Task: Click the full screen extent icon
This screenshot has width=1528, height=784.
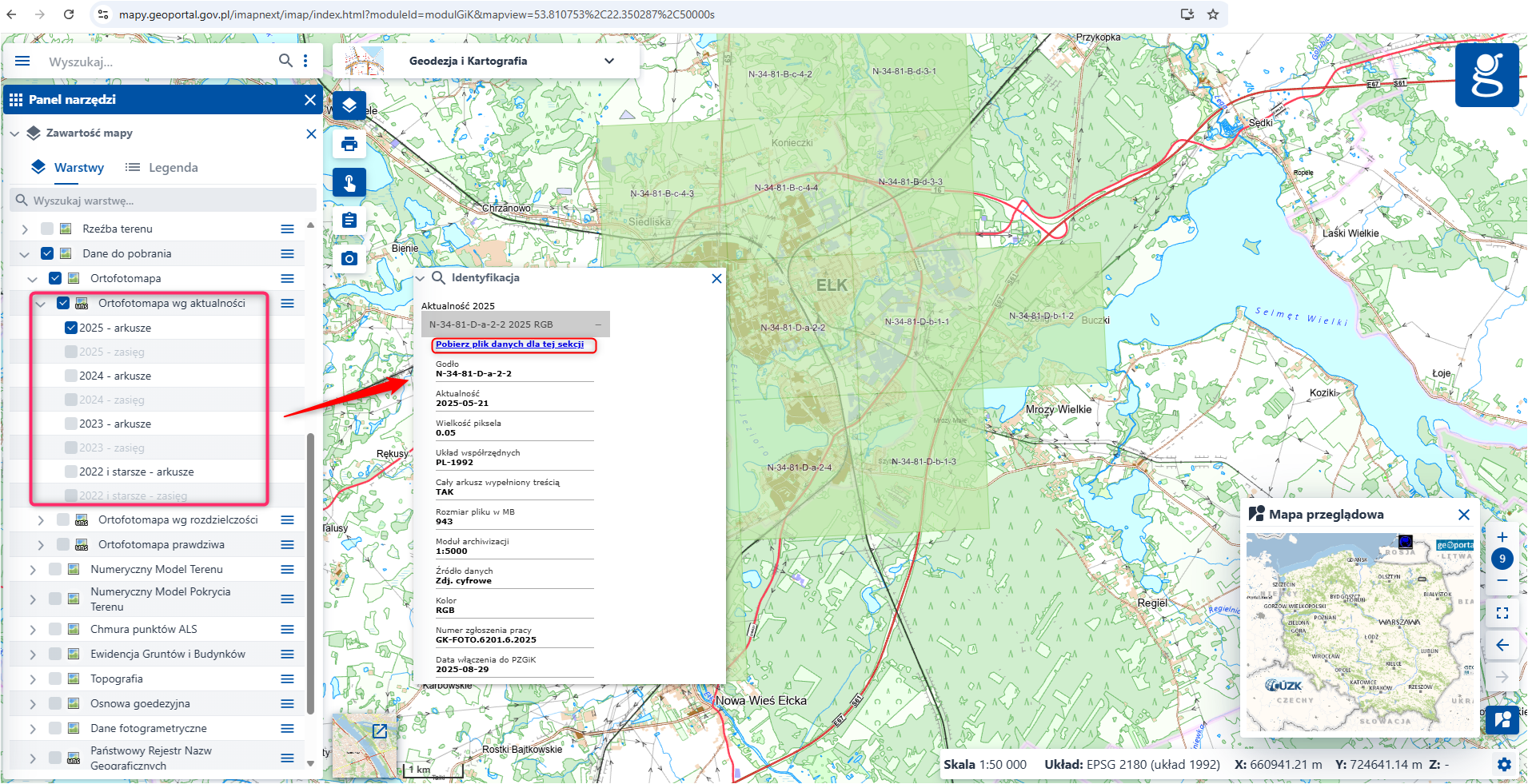Action: pyautogui.click(x=1502, y=613)
